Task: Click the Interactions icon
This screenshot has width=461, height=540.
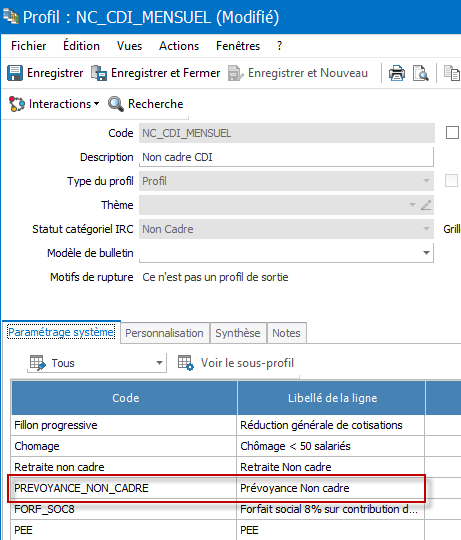Action: (17, 104)
